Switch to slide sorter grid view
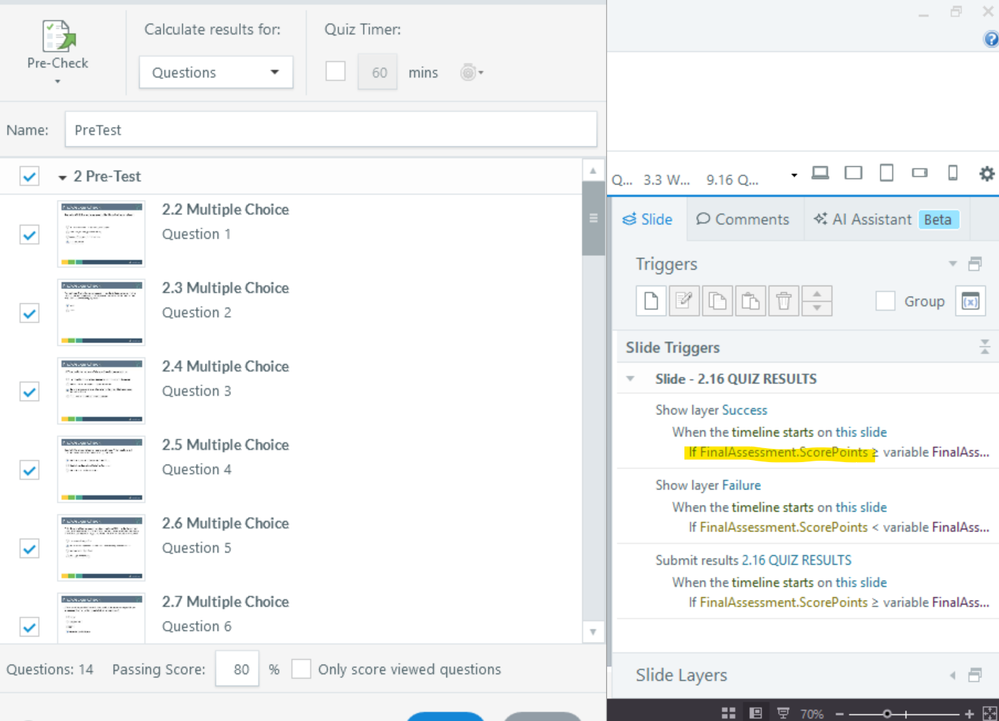 pyautogui.click(x=728, y=713)
